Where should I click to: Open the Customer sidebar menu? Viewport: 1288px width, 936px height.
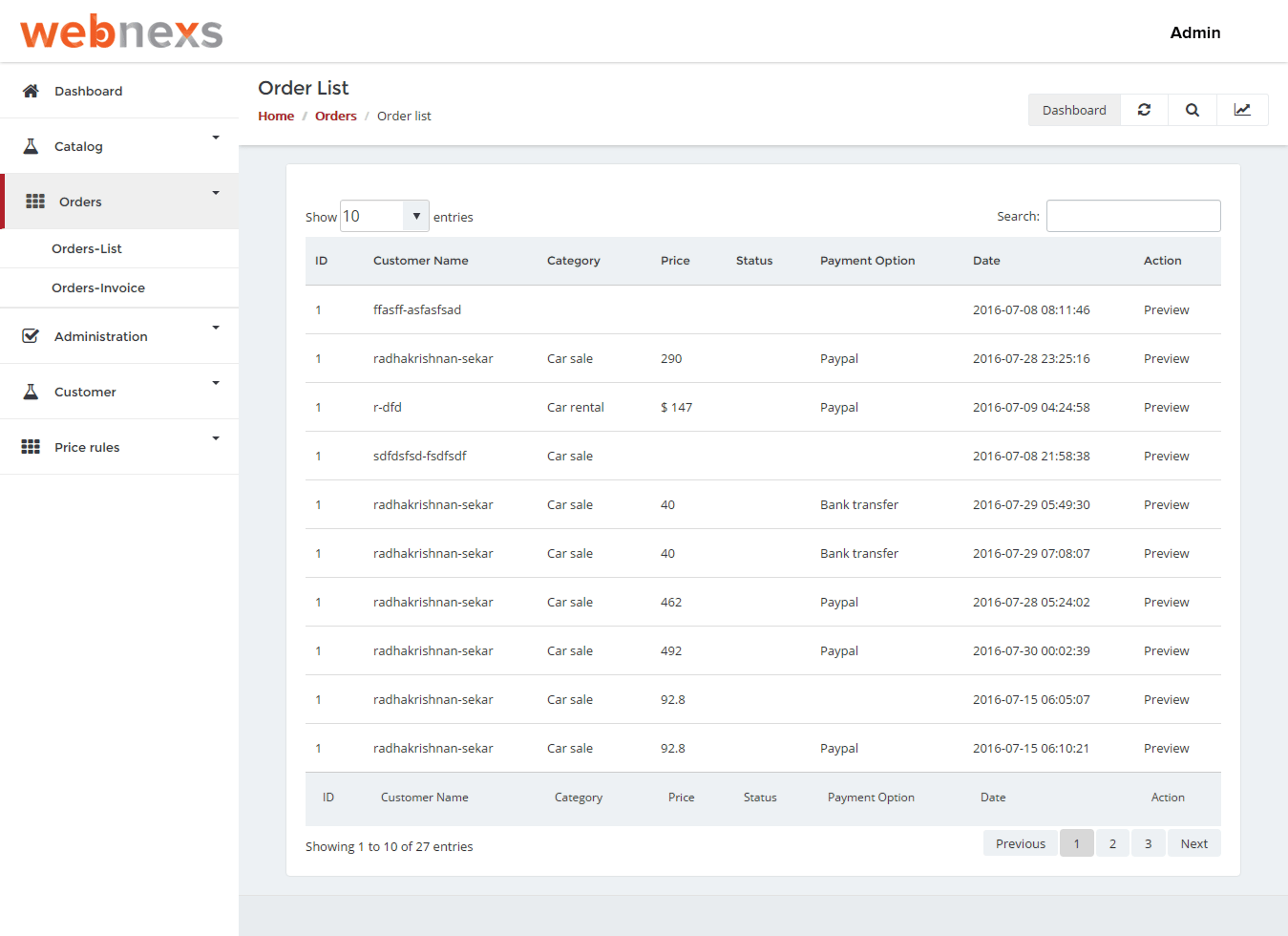click(119, 392)
